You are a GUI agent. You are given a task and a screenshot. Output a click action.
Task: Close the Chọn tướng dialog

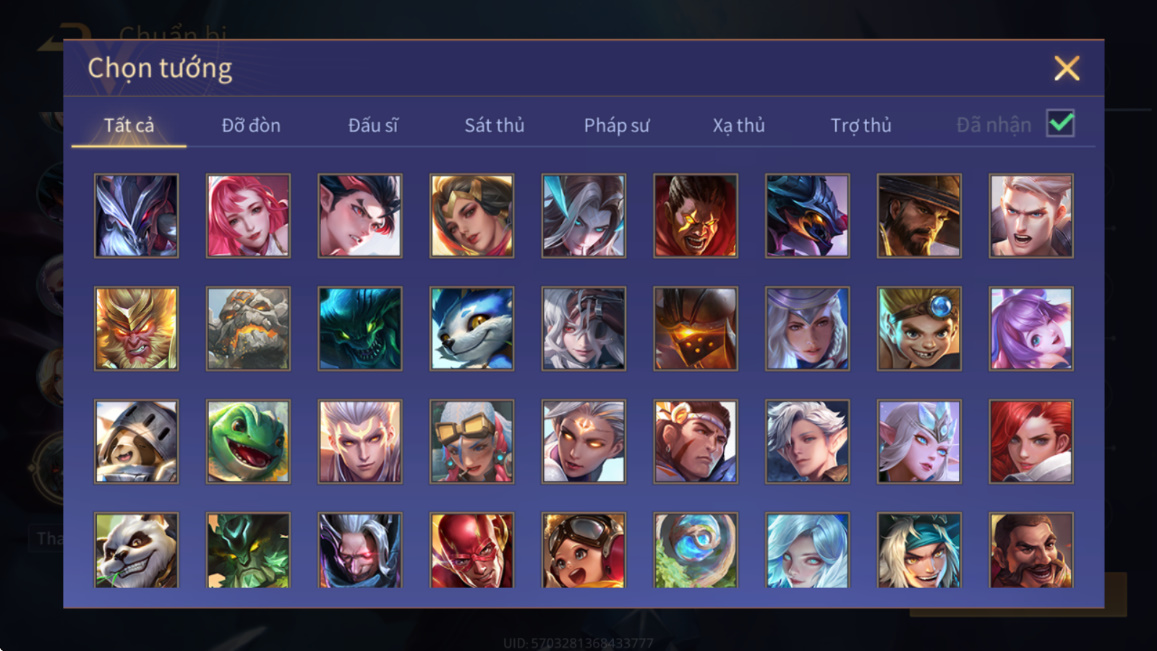click(1066, 68)
